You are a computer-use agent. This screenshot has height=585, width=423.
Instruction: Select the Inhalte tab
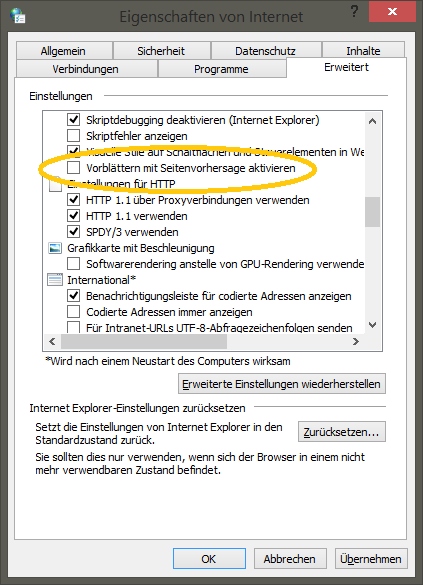[363, 51]
